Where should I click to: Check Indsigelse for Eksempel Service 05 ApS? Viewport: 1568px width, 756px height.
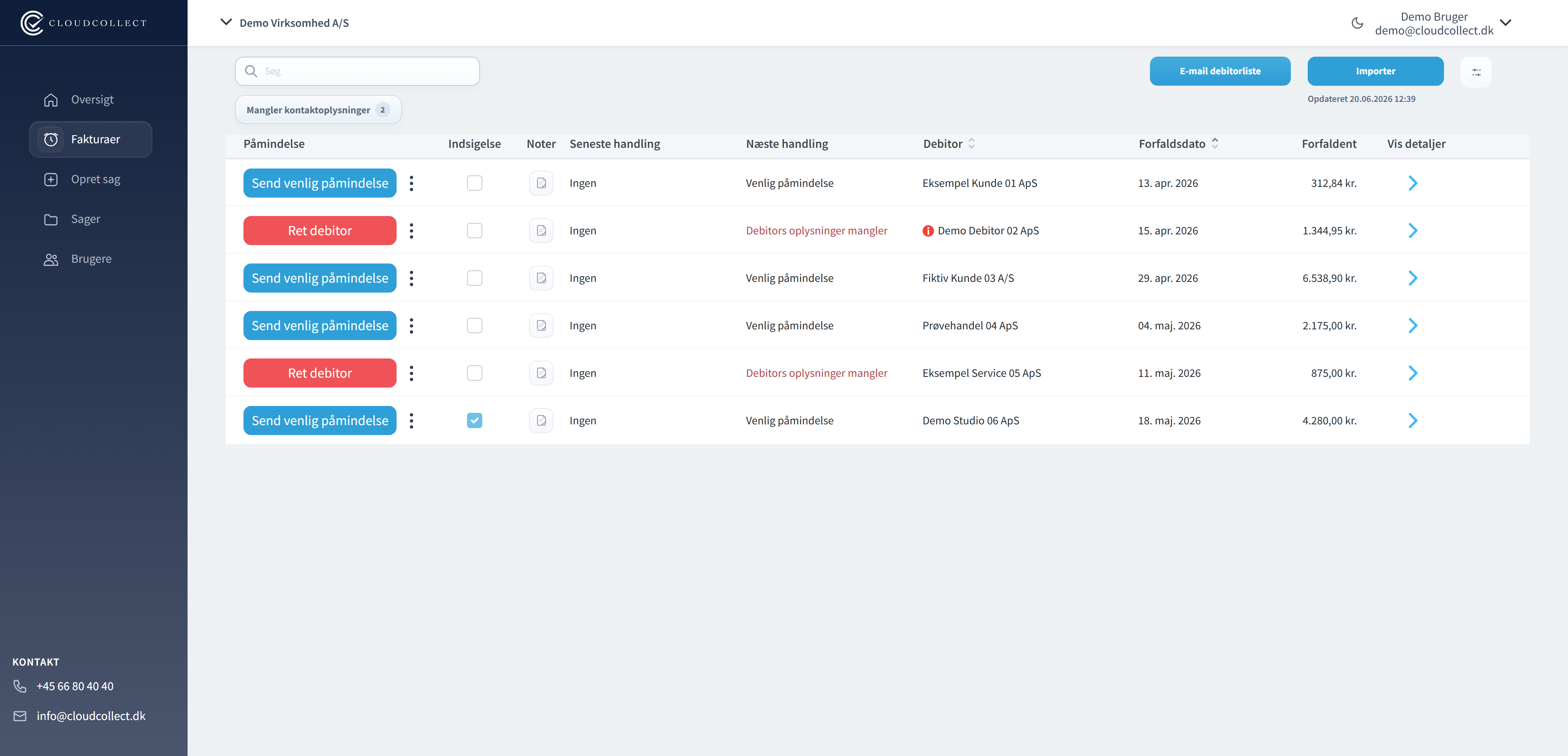474,373
